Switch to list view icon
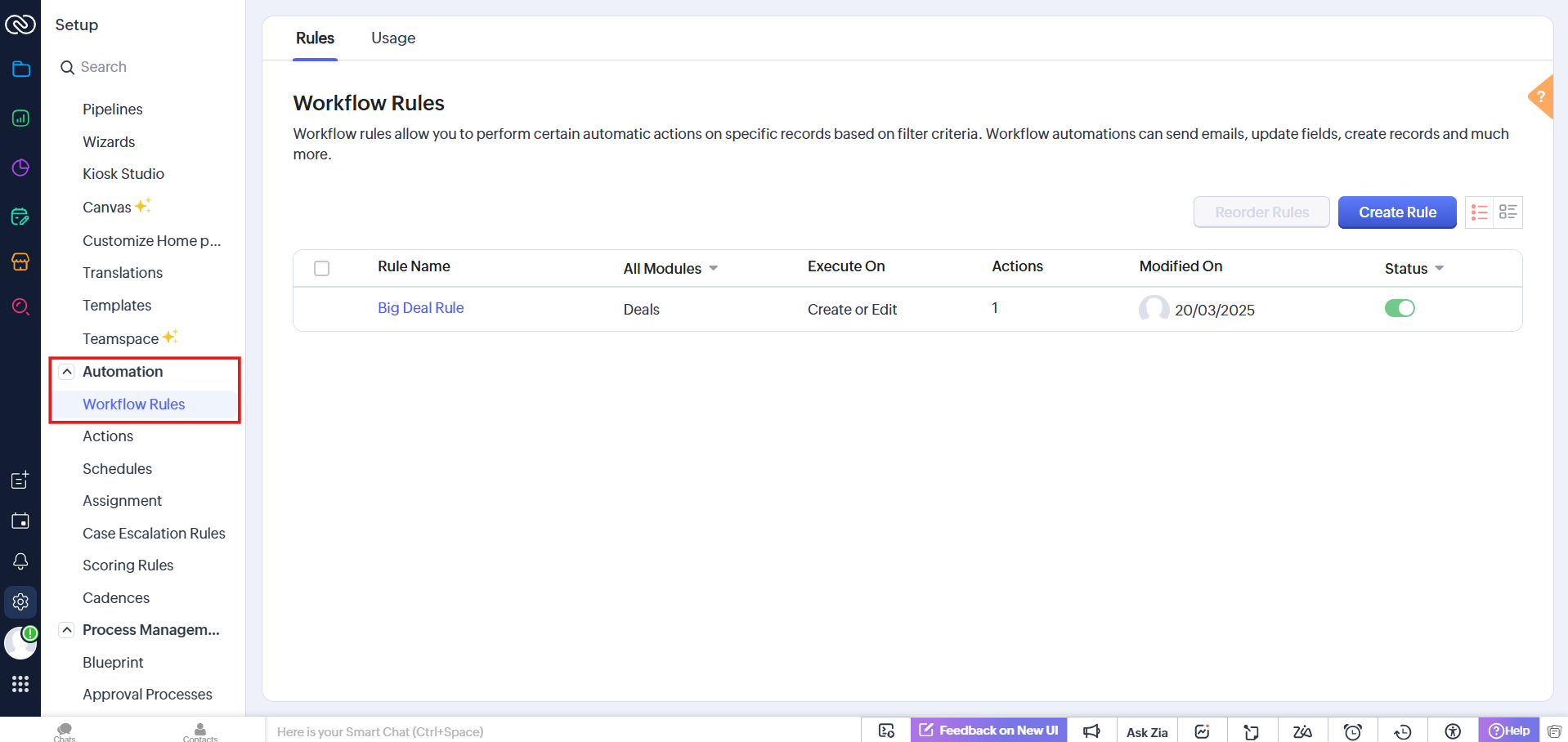1568x742 pixels. click(x=1479, y=212)
